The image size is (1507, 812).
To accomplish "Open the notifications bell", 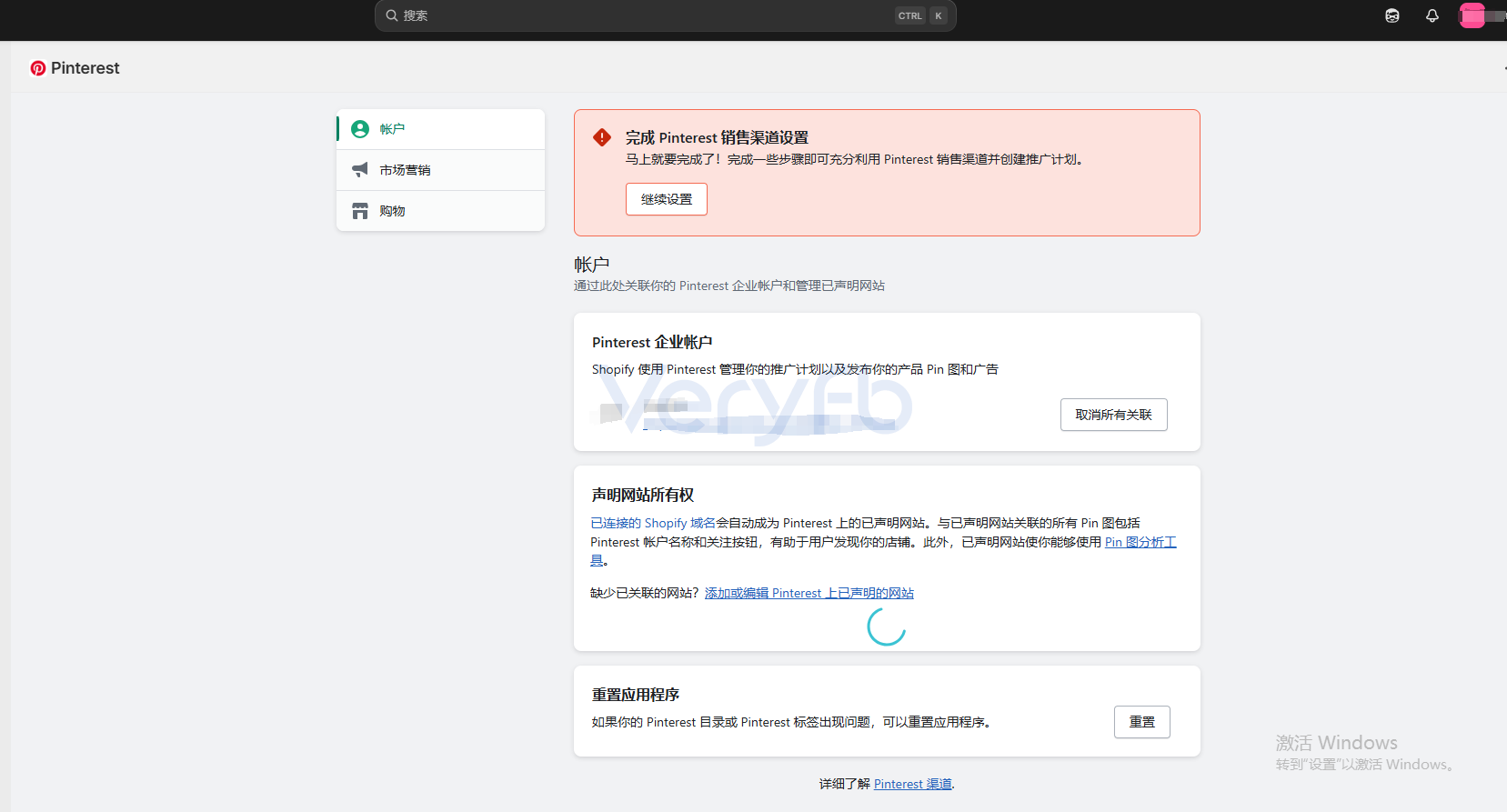I will [1432, 15].
